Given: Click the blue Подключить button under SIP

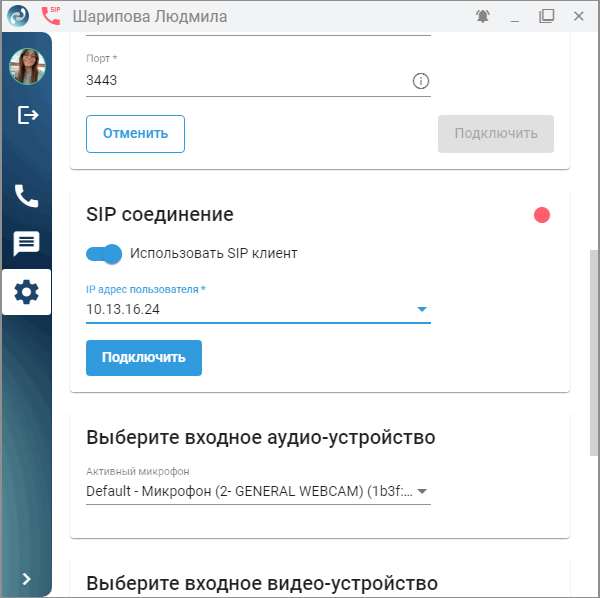Looking at the screenshot, I should (x=144, y=358).
